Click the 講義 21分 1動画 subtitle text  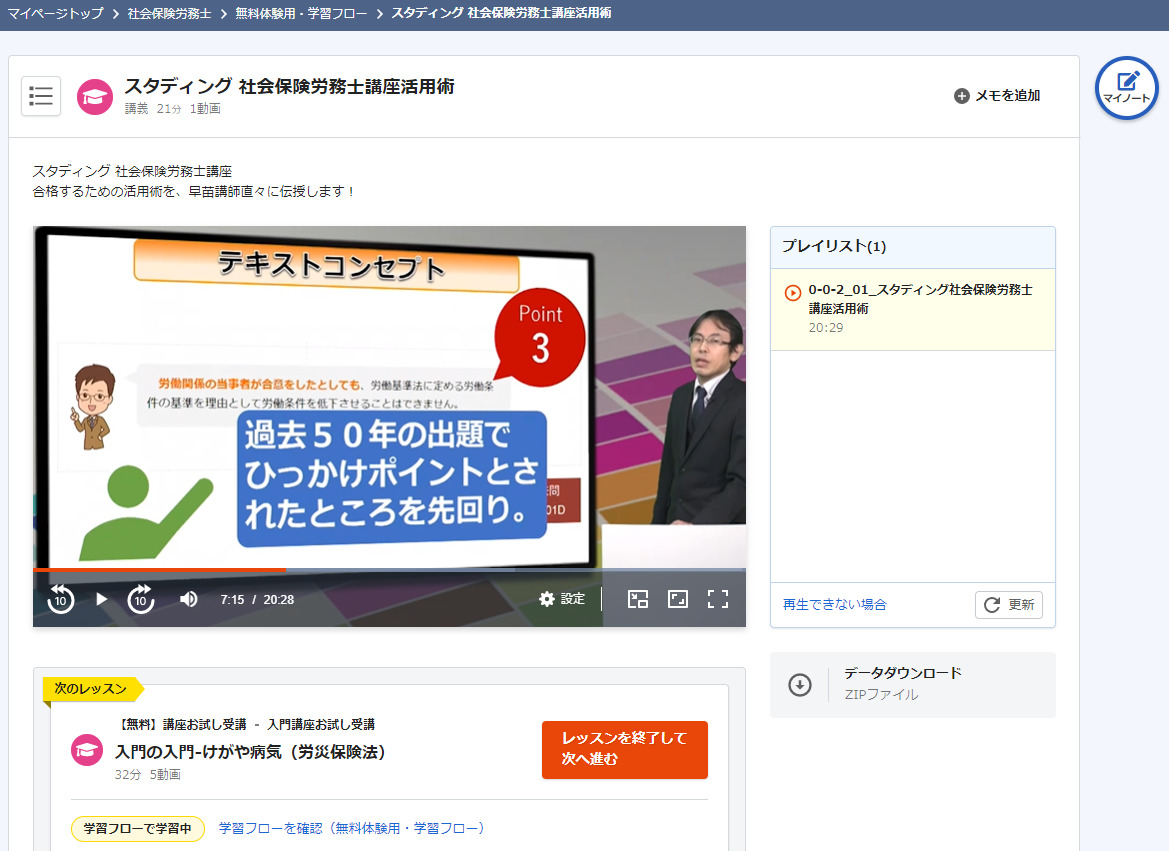(x=173, y=109)
